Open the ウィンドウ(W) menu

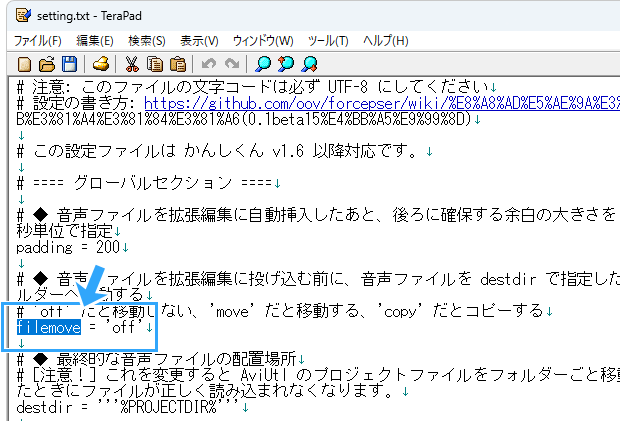click(x=263, y=41)
